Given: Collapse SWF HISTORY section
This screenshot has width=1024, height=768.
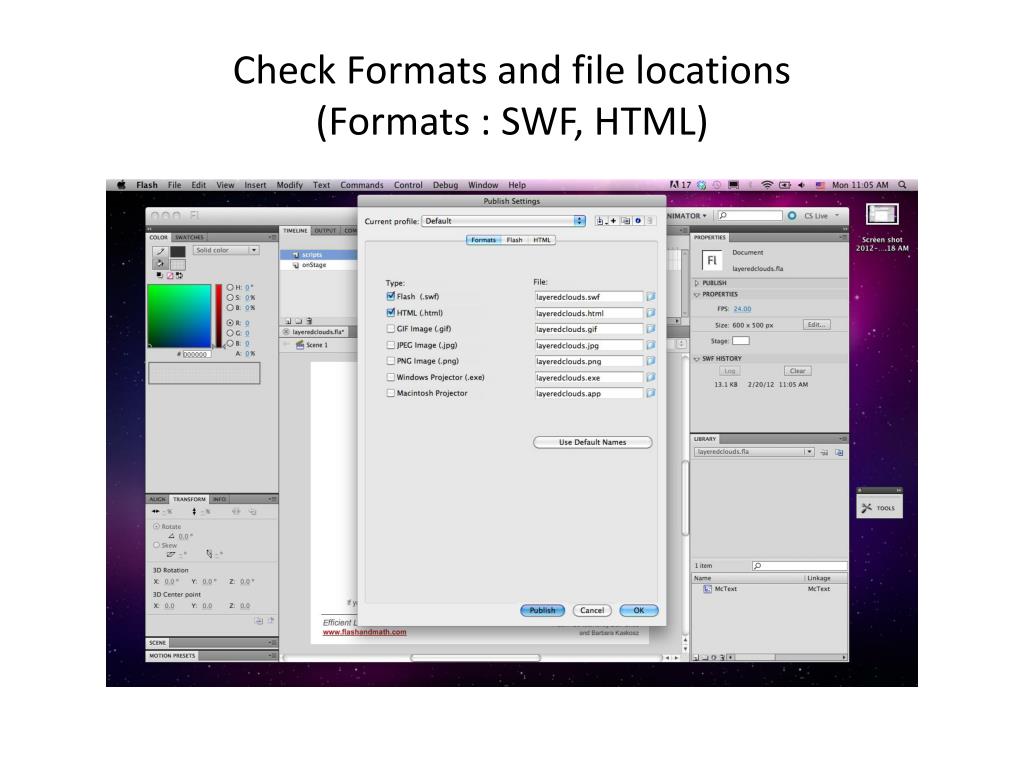Looking at the screenshot, I should pos(697,359).
